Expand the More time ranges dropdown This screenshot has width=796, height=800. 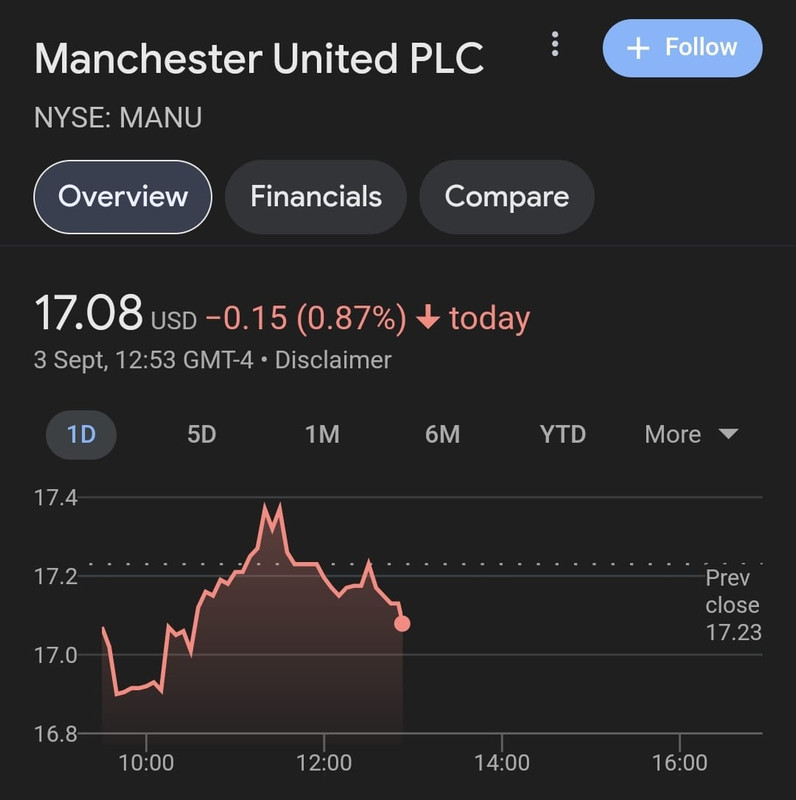[x=691, y=434]
